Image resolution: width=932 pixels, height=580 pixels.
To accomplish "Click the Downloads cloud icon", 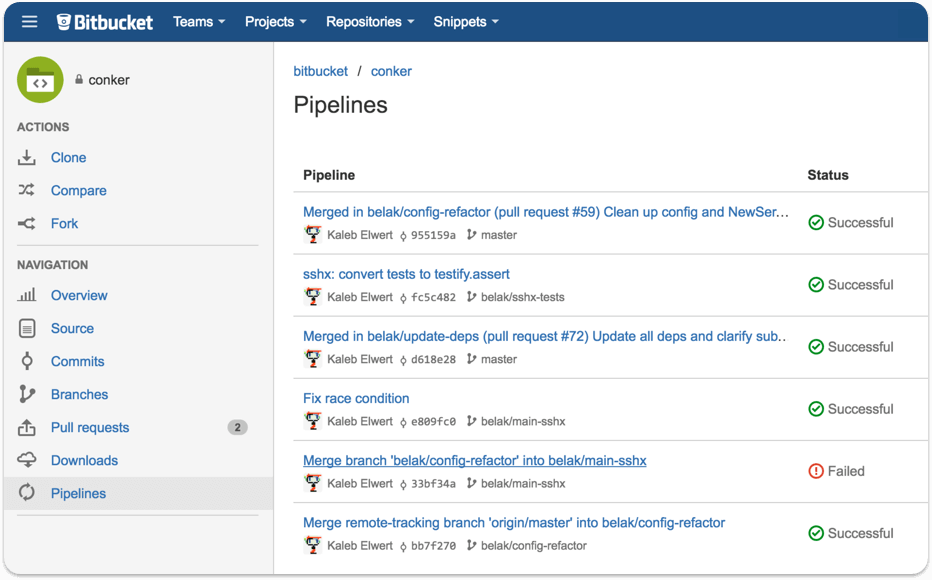I will pos(28,461).
